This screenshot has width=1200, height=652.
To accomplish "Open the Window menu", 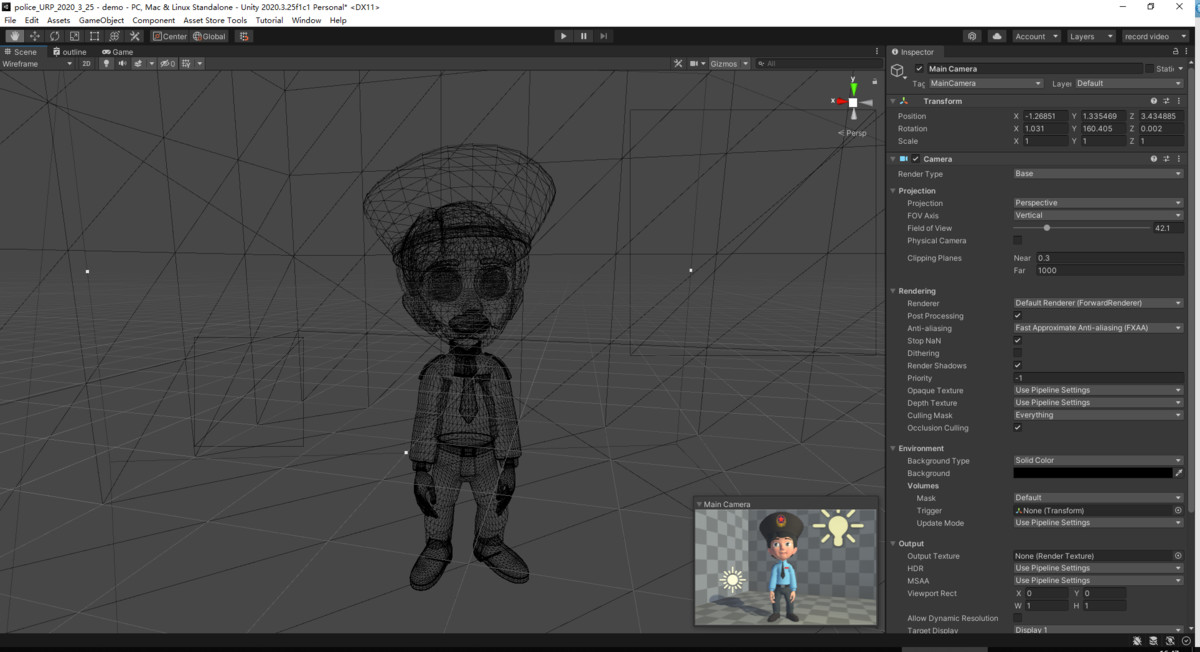I will [x=306, y=20].
